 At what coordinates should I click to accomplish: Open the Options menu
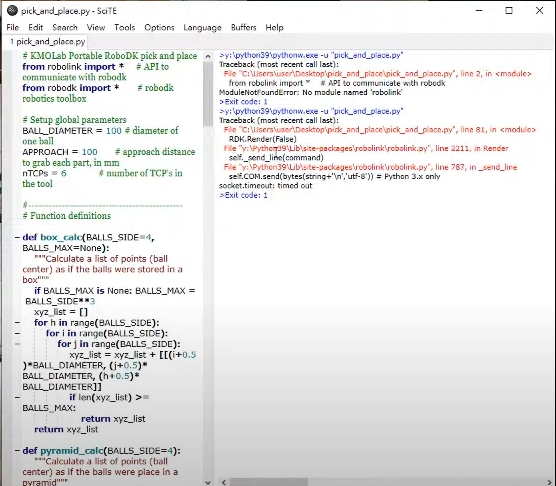[159, 28]
